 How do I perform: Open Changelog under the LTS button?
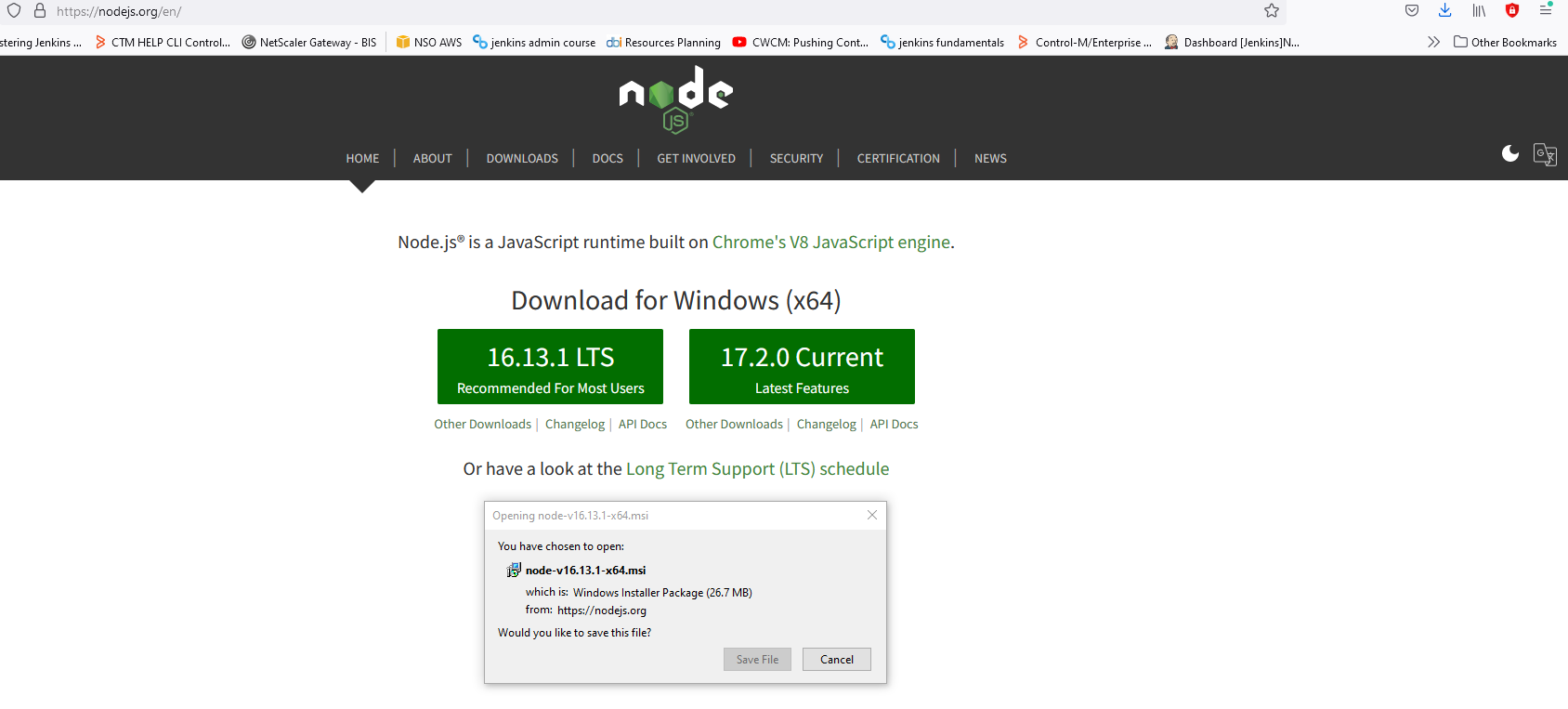(x=575, y=424)
